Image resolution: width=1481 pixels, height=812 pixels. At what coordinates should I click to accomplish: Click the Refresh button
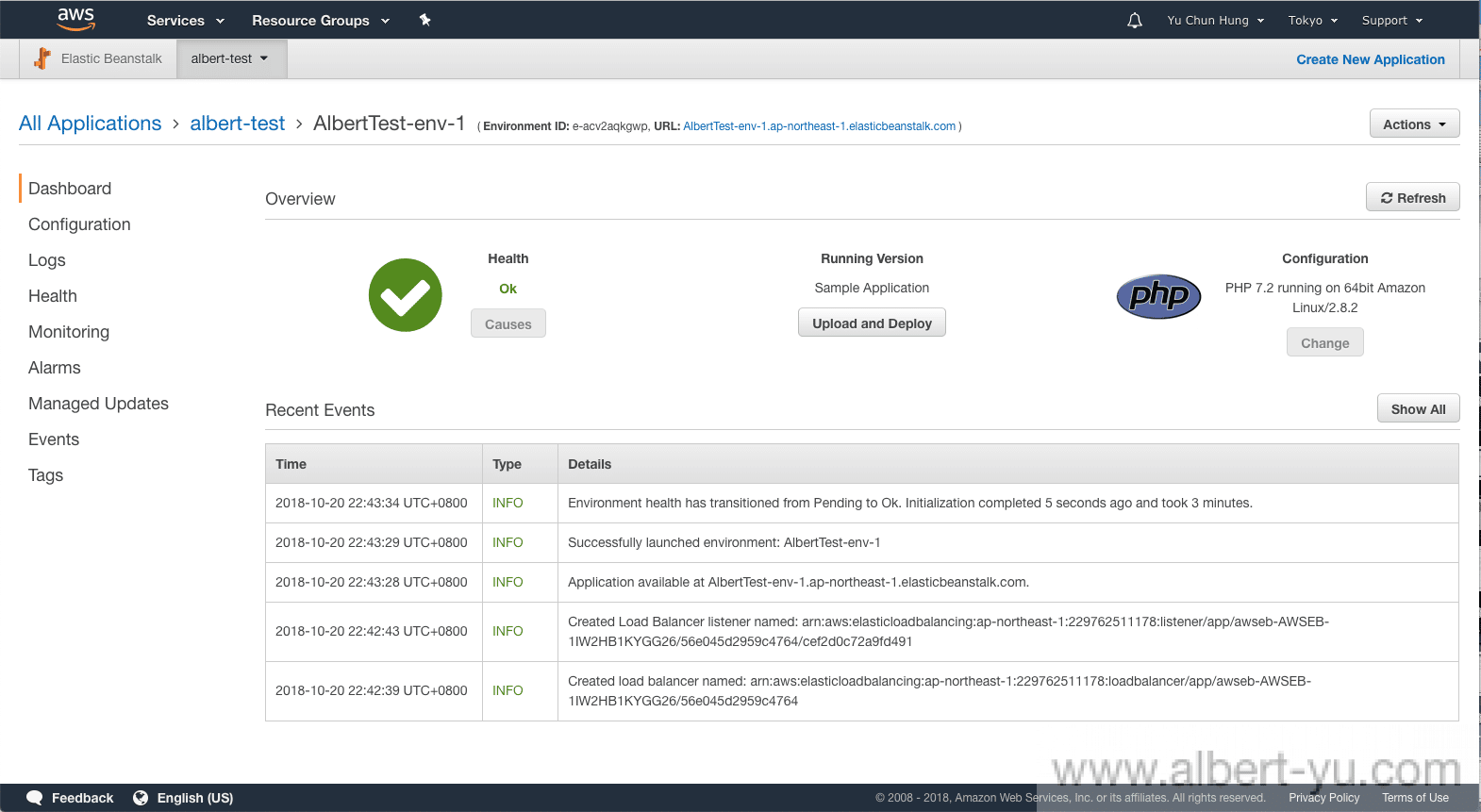tap(1412, 197)
